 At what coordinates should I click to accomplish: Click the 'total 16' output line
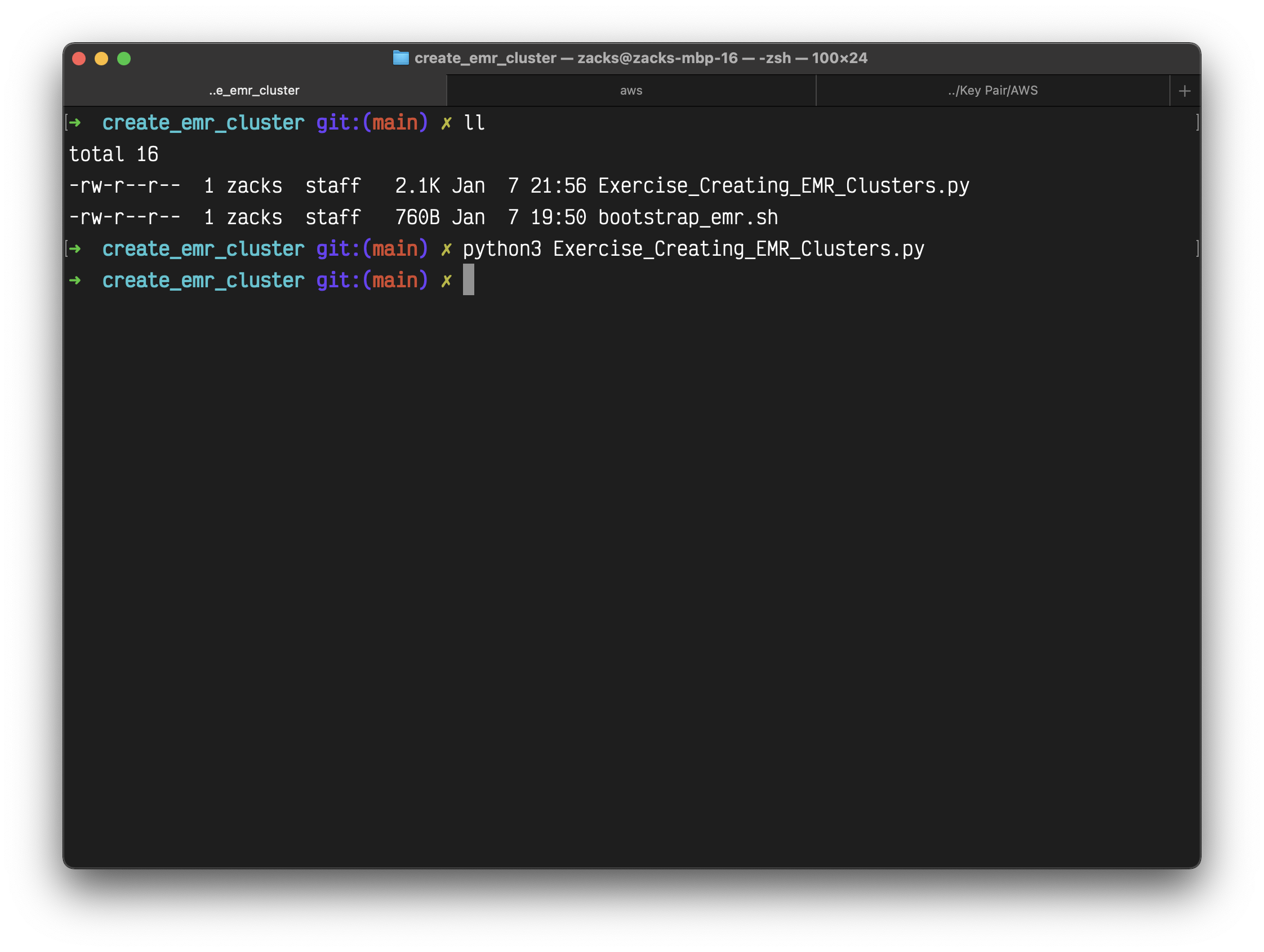coord(113,154)
